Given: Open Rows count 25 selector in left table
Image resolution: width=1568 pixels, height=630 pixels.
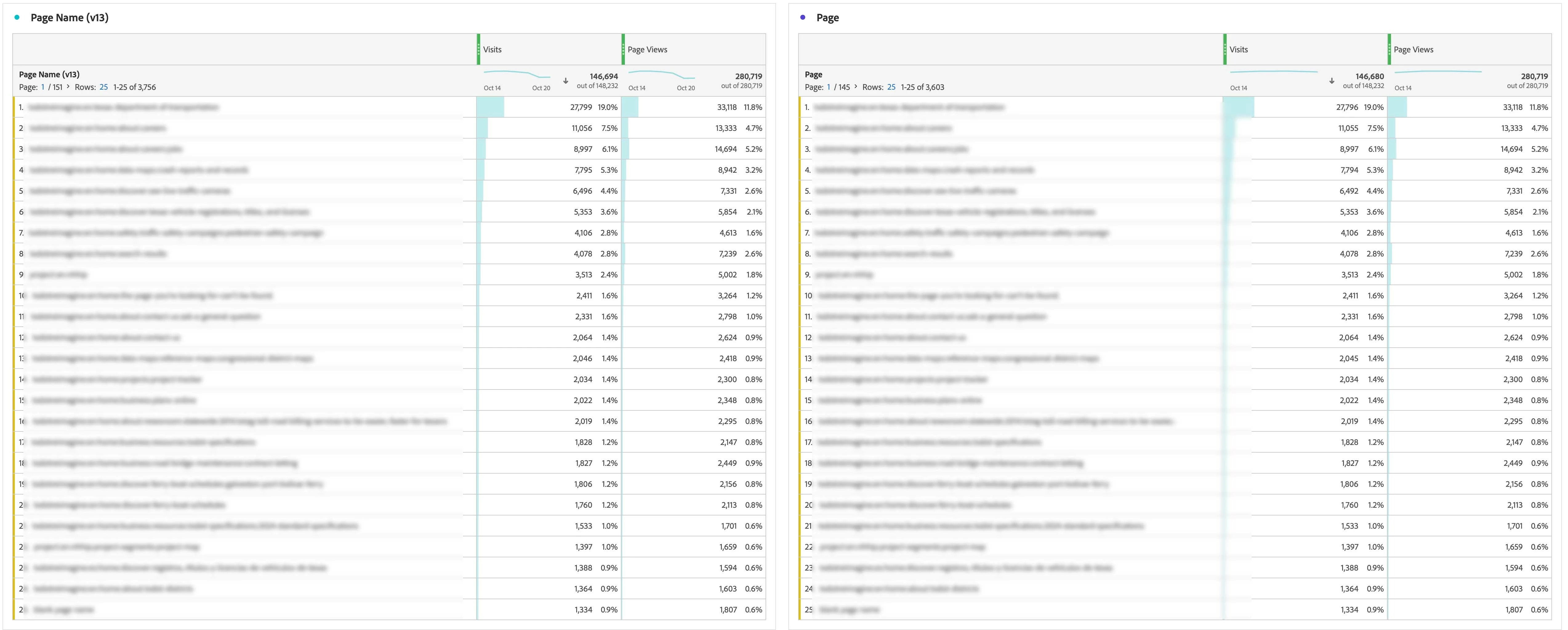Looking at the screenshot, I should point(103,87).
